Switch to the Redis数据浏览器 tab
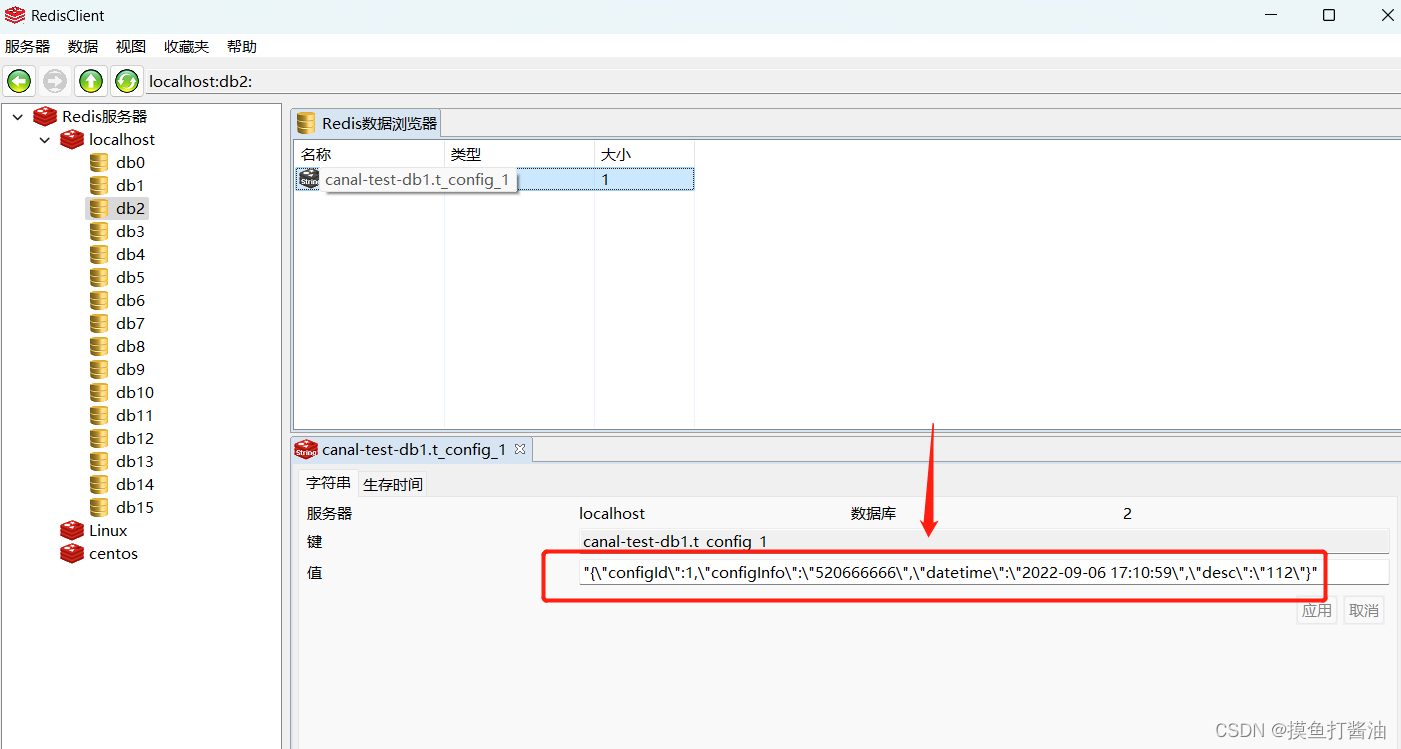Image resolution: width=1401 pixels, height=749 pixels. [x=367, y=123]
